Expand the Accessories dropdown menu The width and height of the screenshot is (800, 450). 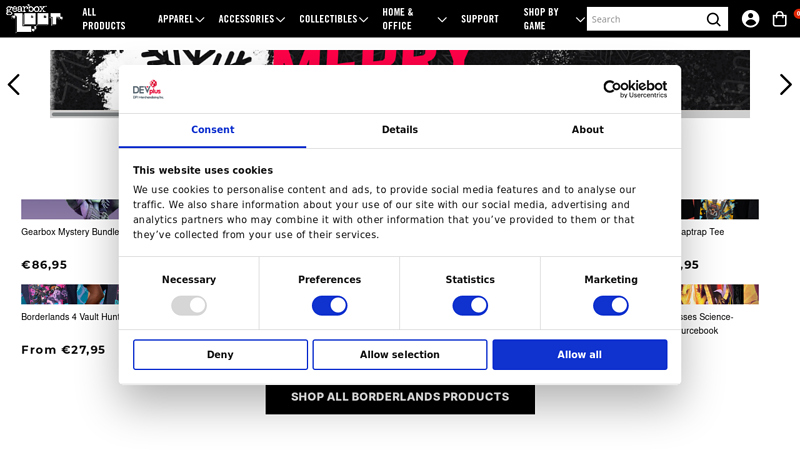point(252,19)
